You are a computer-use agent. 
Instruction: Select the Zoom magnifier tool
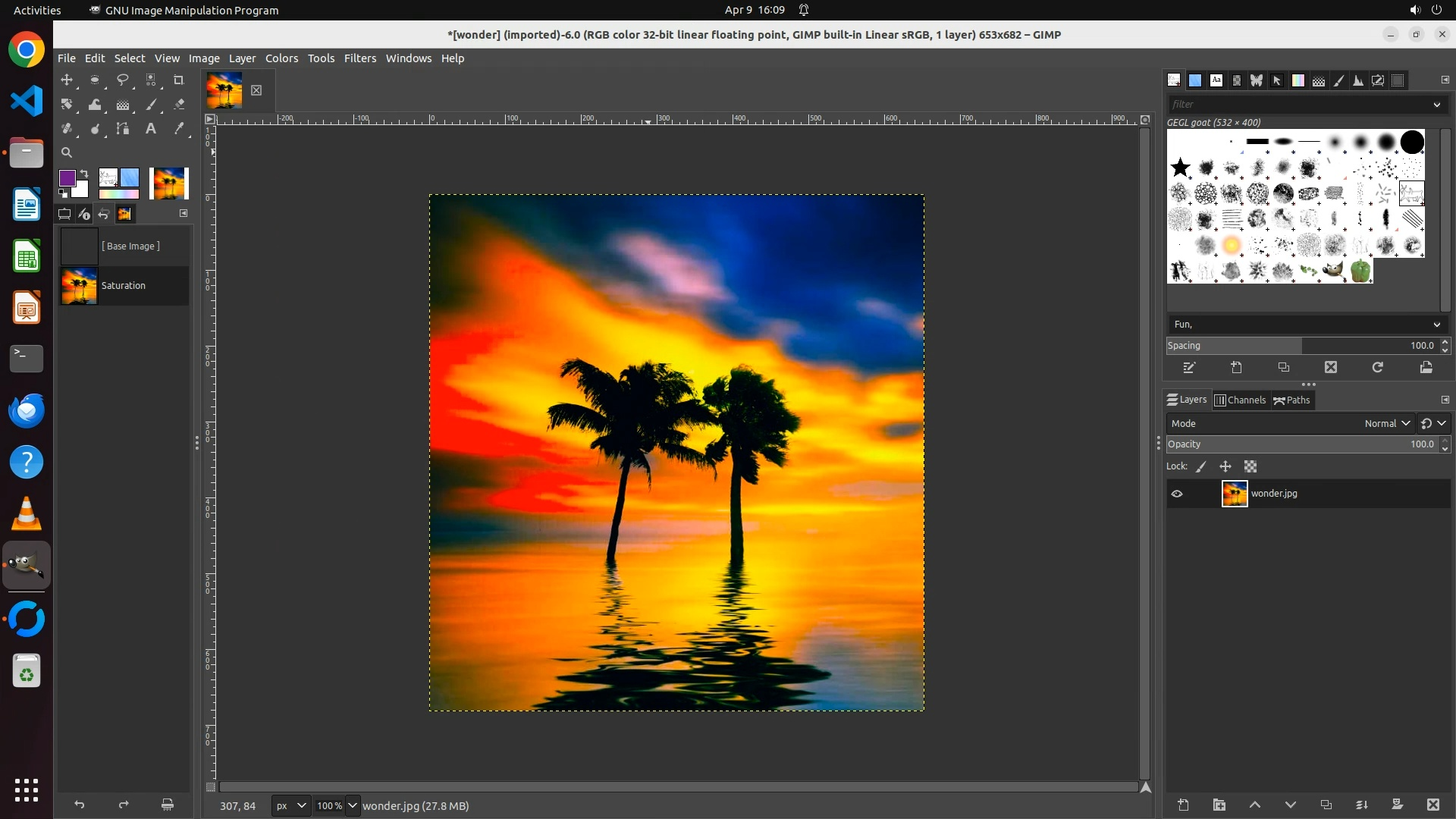point(67,152)
